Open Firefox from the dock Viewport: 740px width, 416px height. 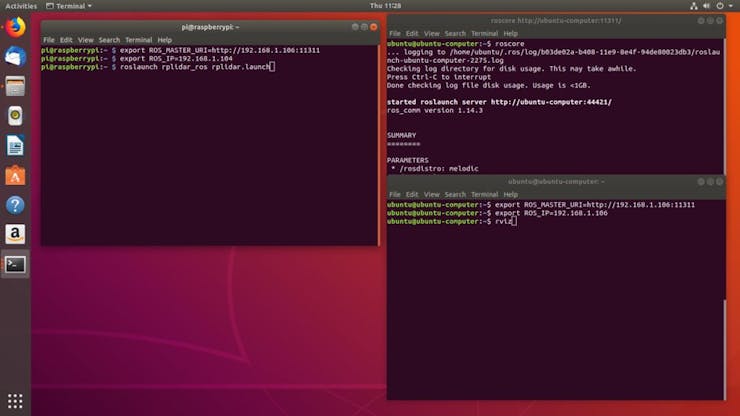tap(15, 27)
